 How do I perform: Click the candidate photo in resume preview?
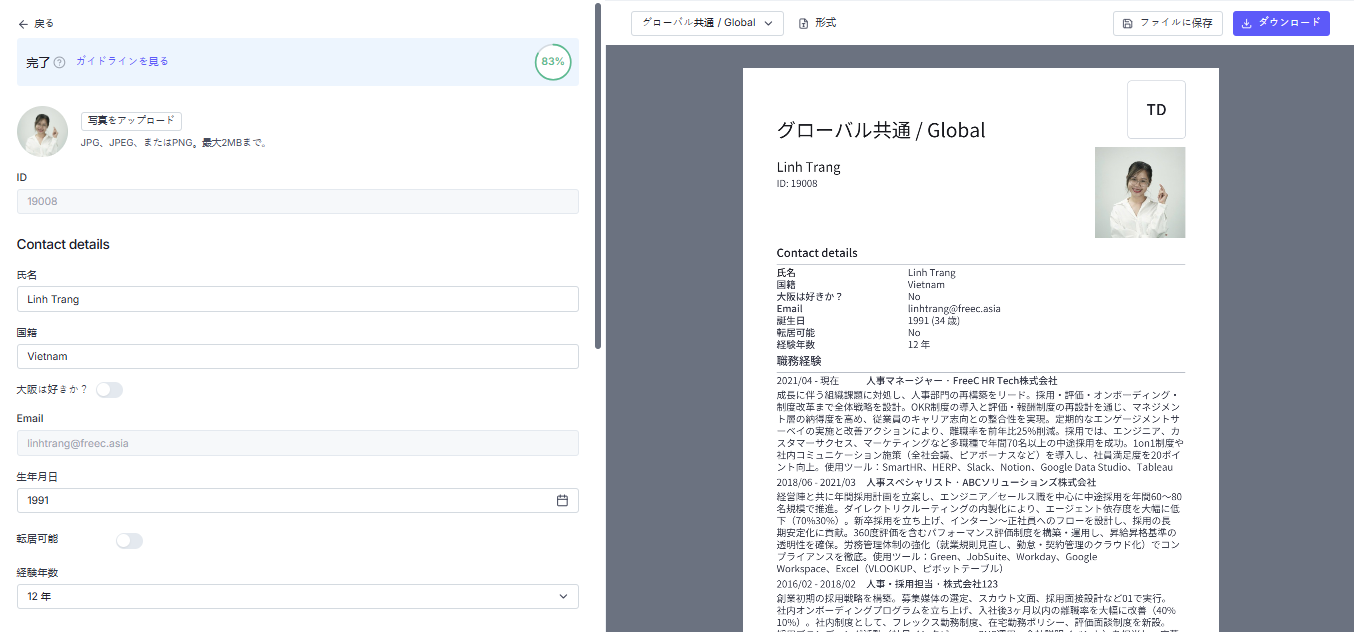pos(1140,193)
